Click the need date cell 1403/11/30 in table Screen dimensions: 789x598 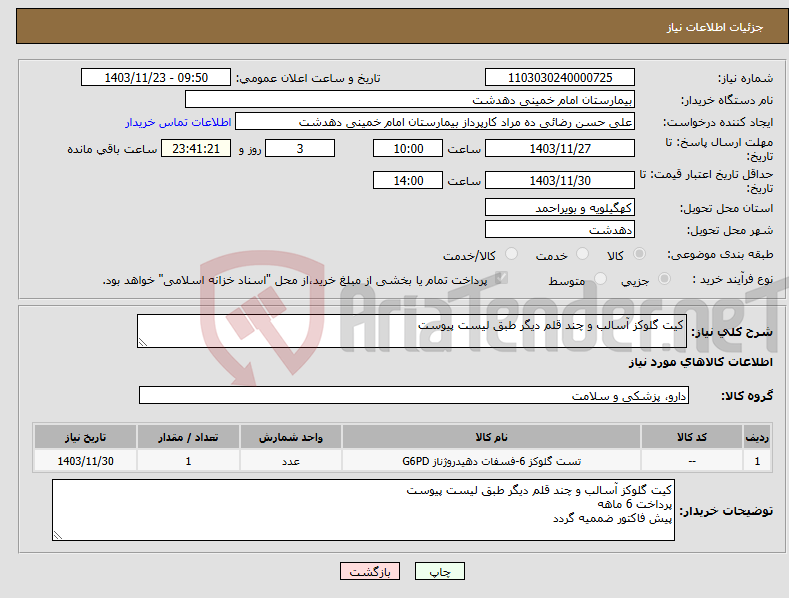86,461
